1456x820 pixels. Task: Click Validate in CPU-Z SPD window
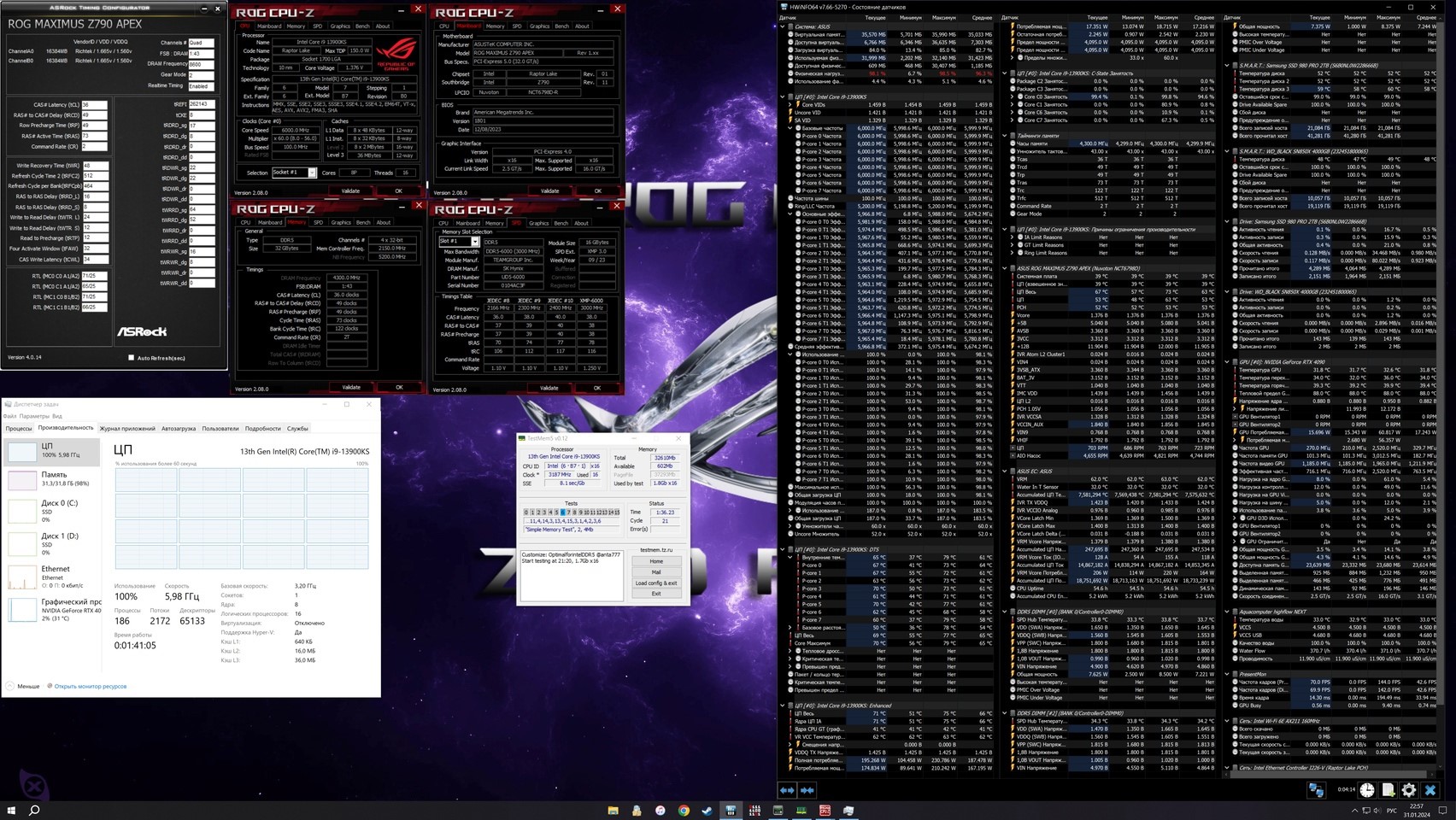[549, 388]
